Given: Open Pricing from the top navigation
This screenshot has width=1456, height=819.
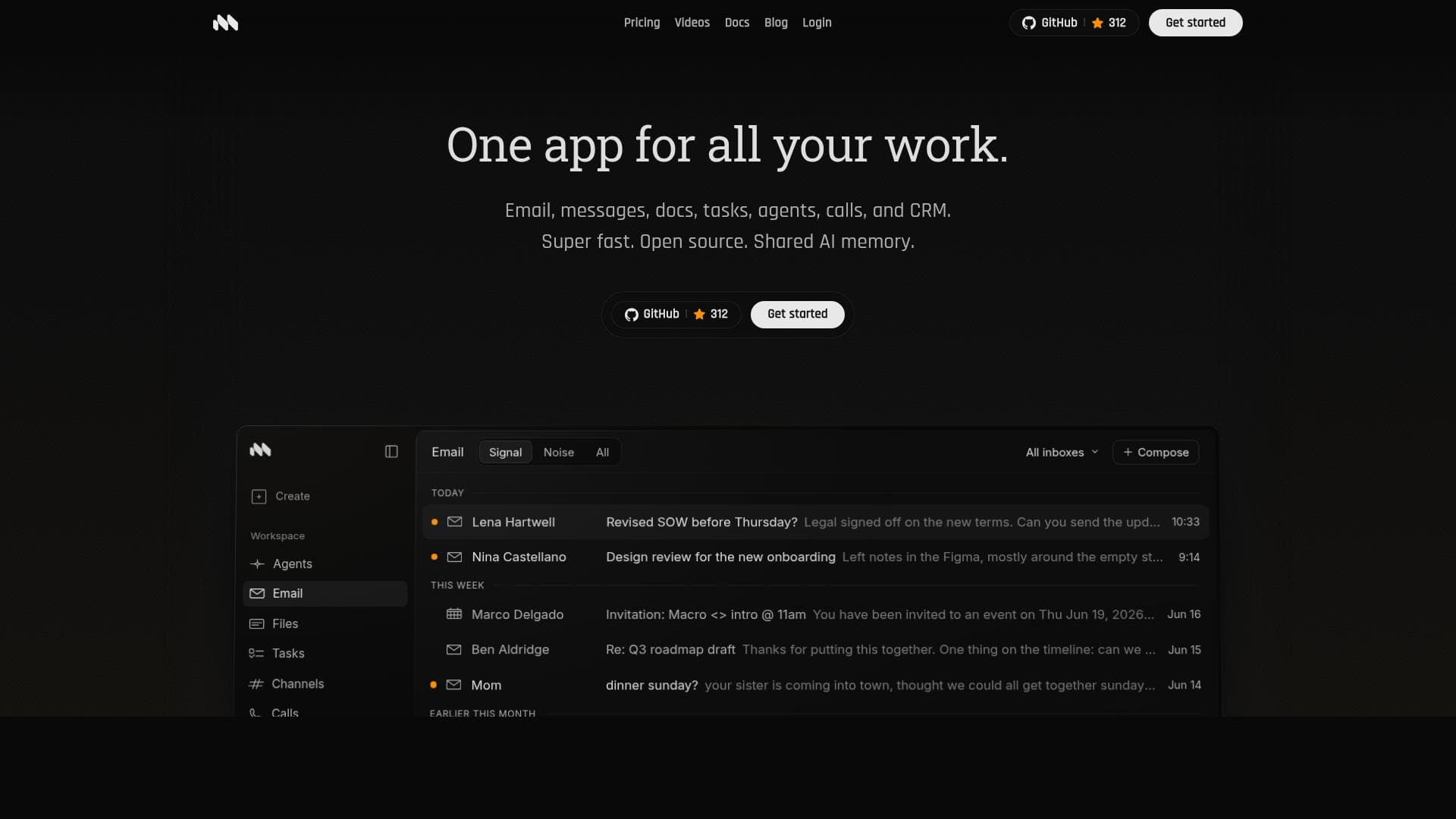Looking at the screenshot, I should tap(642, 23).
